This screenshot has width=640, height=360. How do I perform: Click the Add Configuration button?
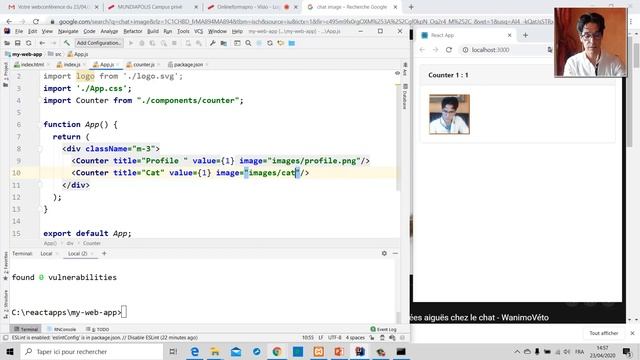click(x=99, y=43)
